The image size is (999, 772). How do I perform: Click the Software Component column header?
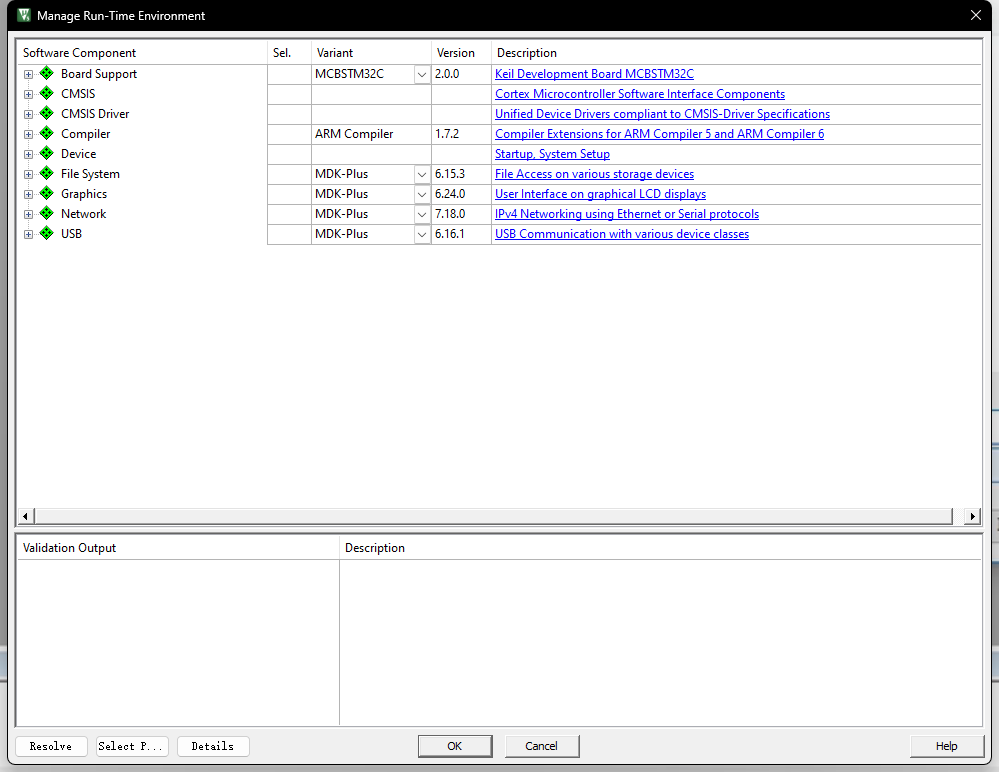(142, 53)
